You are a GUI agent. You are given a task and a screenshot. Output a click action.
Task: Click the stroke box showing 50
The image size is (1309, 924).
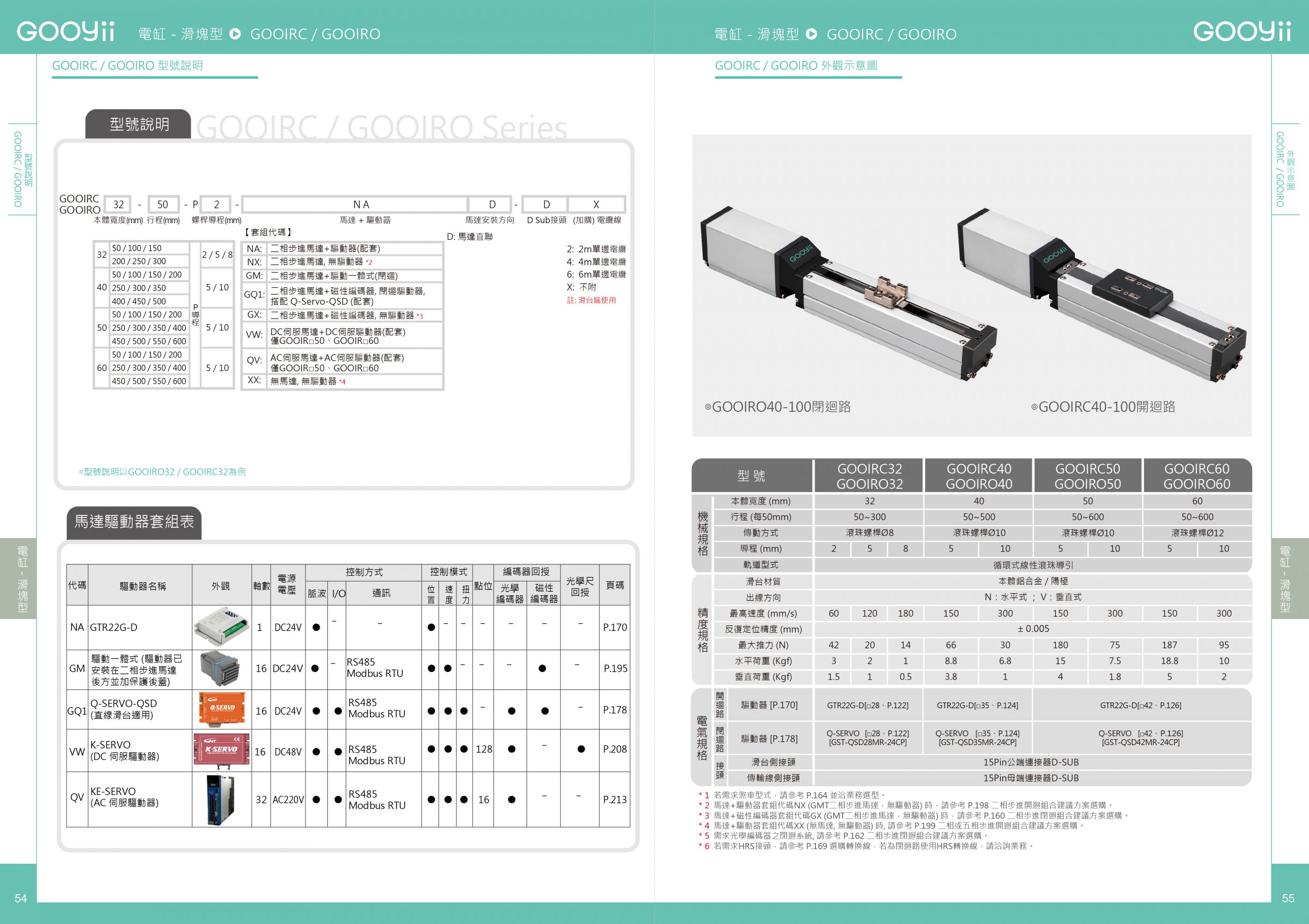[163, 205]
